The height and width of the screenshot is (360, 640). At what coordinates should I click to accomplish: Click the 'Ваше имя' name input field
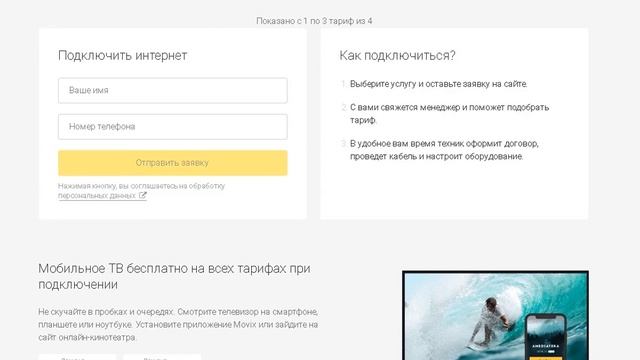tap(173, 91)
